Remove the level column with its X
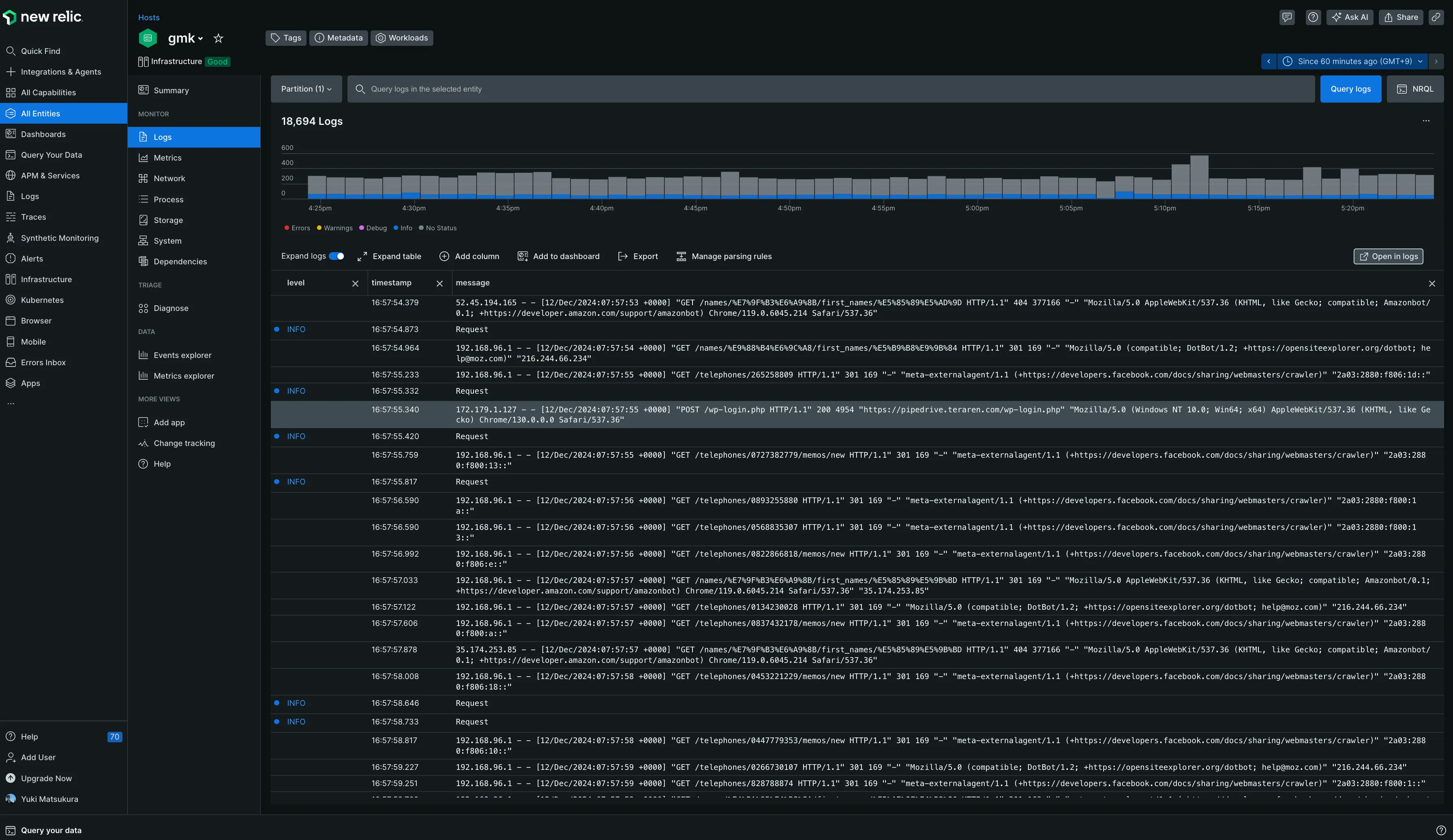Image resolution: width=1453 pixels, height=840 pixels. (x=355, y=284)
